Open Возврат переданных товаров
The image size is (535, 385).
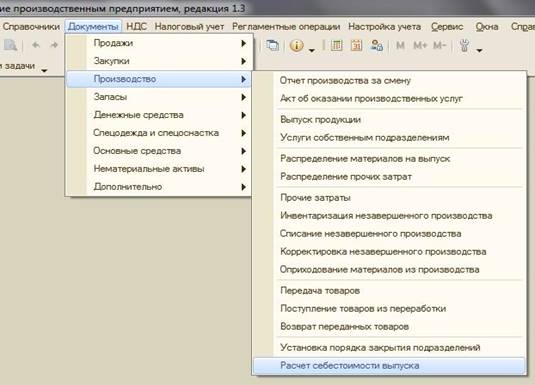click(x=389, y=327)
